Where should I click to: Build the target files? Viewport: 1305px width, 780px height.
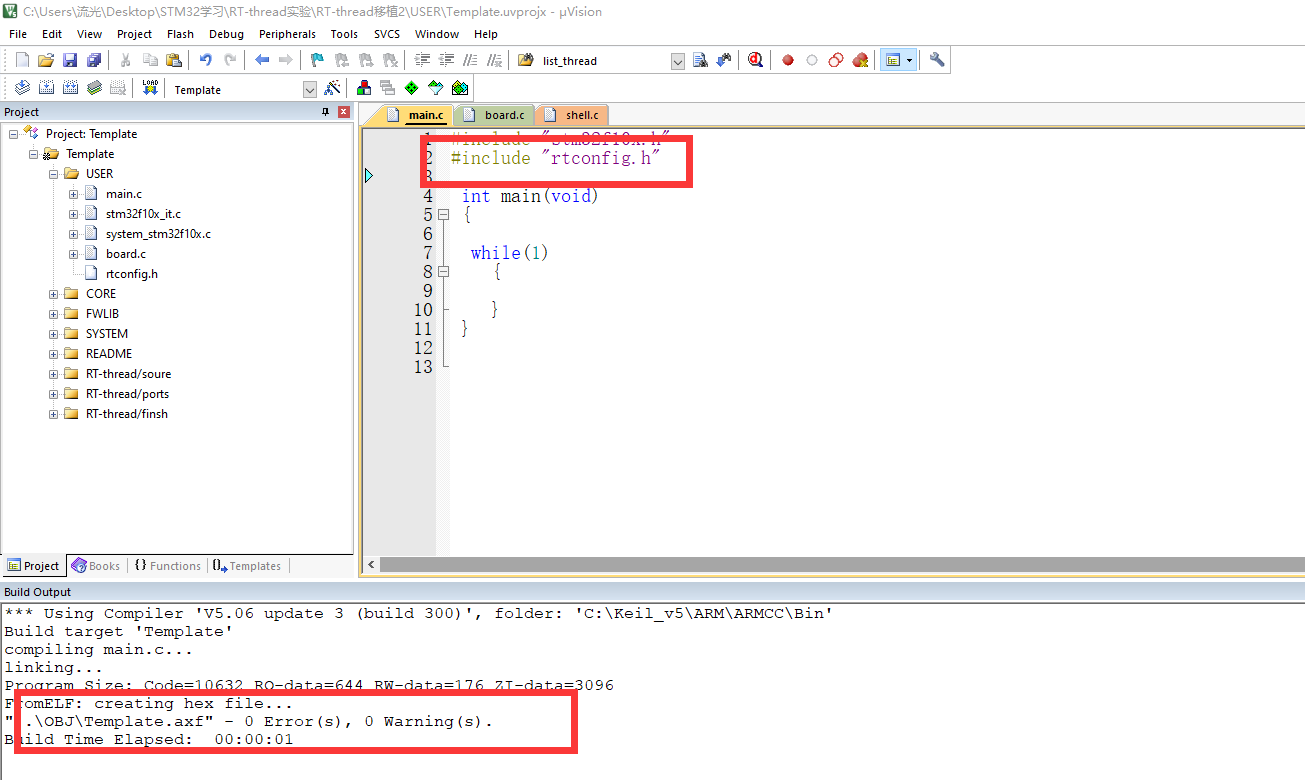coord(46,88)
